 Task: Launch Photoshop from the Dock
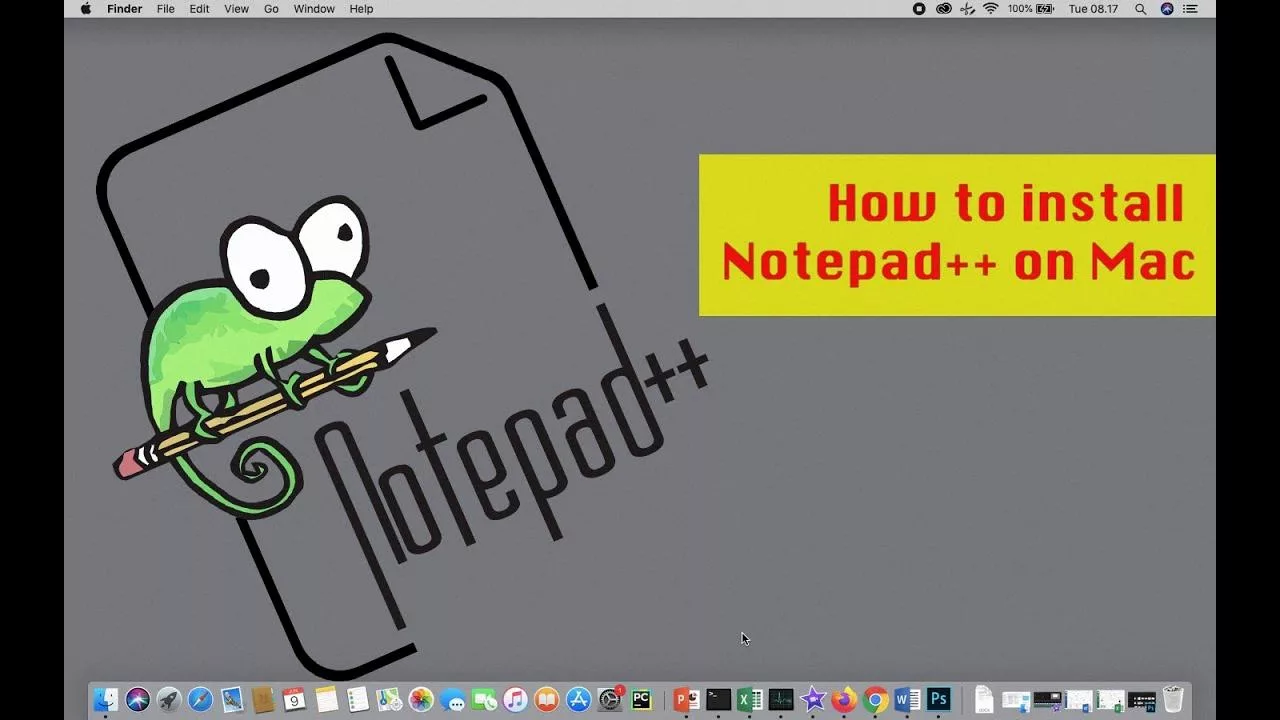coord(937,700)
